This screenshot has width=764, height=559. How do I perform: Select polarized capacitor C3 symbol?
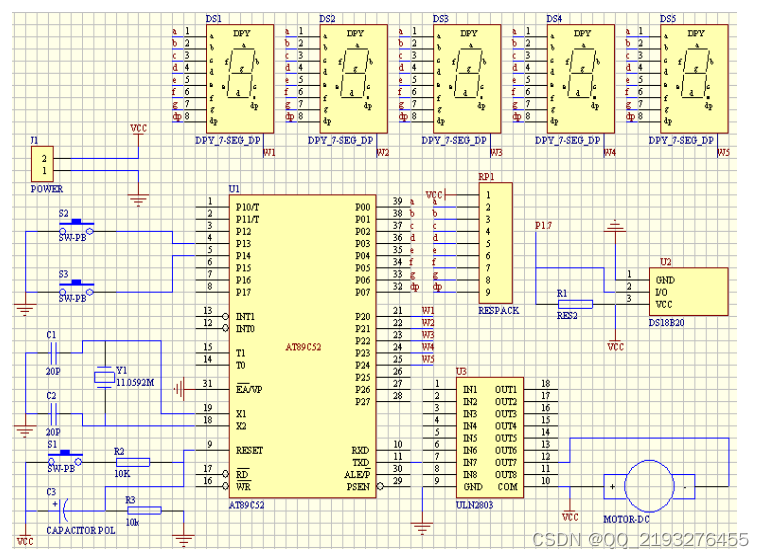(x=62, y=510)
